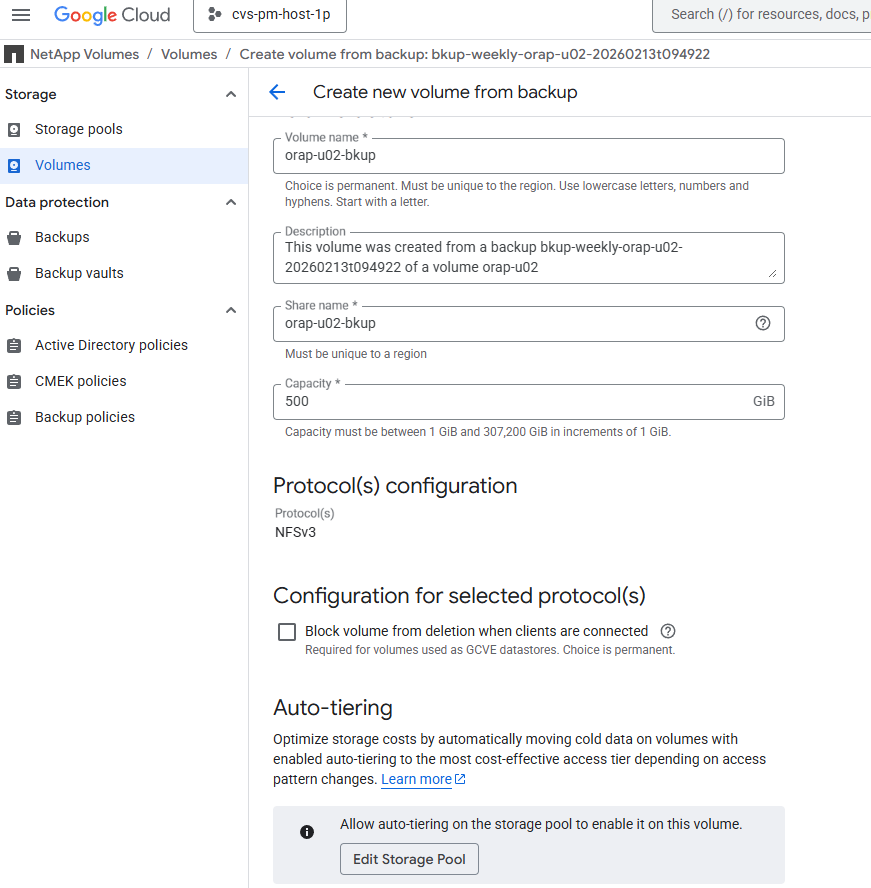Screen dimensions: 871x888
Task: Collapse the Policies section
Action: [x=230, y=310]
